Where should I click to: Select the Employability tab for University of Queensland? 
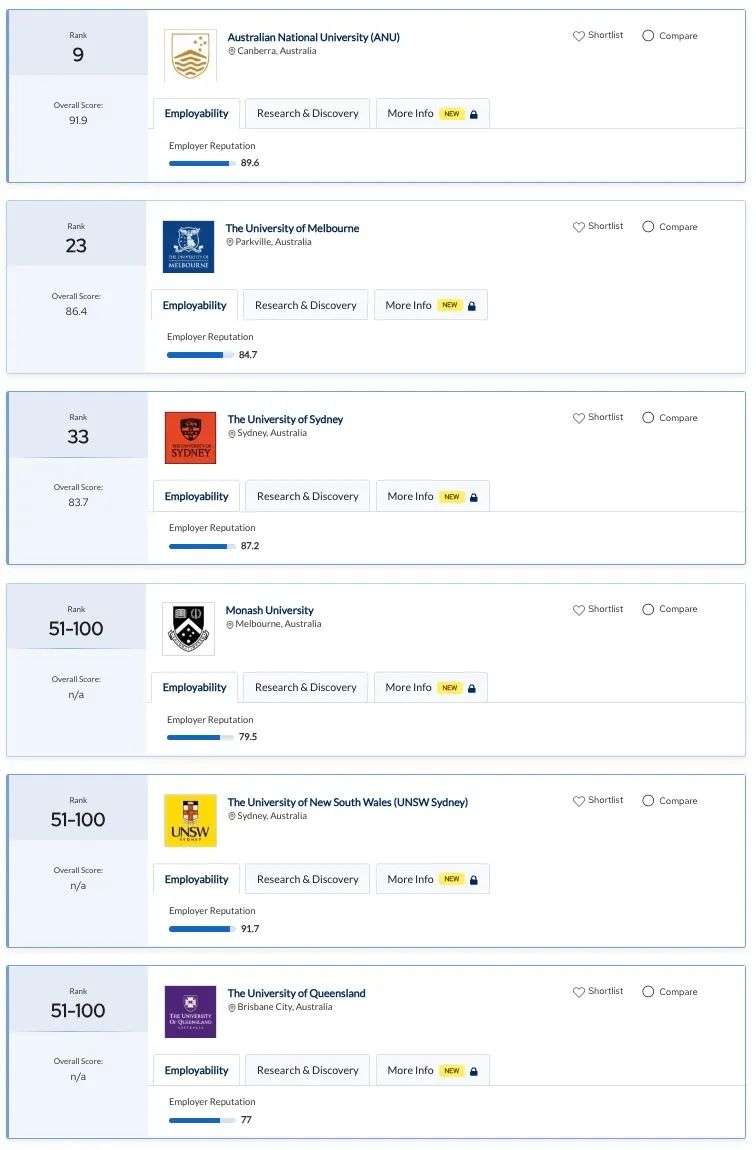coord(197,1071)
